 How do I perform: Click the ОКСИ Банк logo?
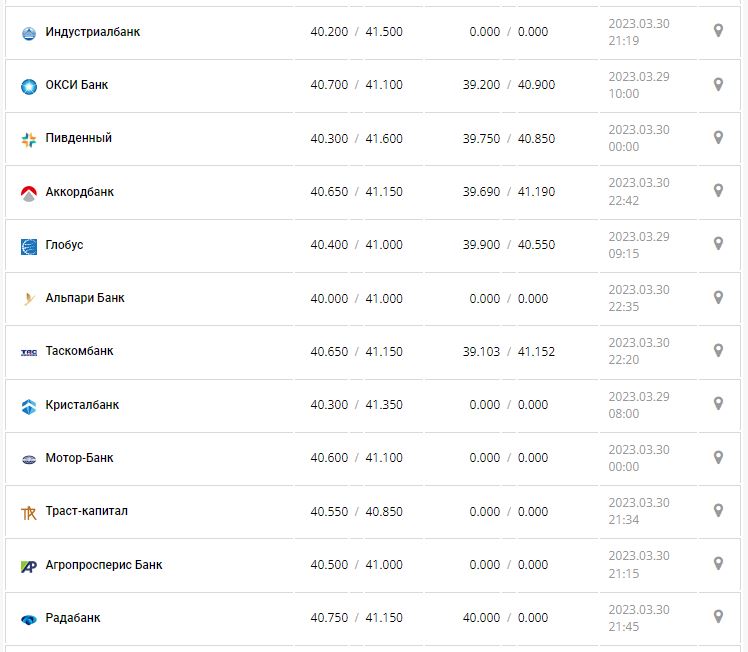[28, 86]
